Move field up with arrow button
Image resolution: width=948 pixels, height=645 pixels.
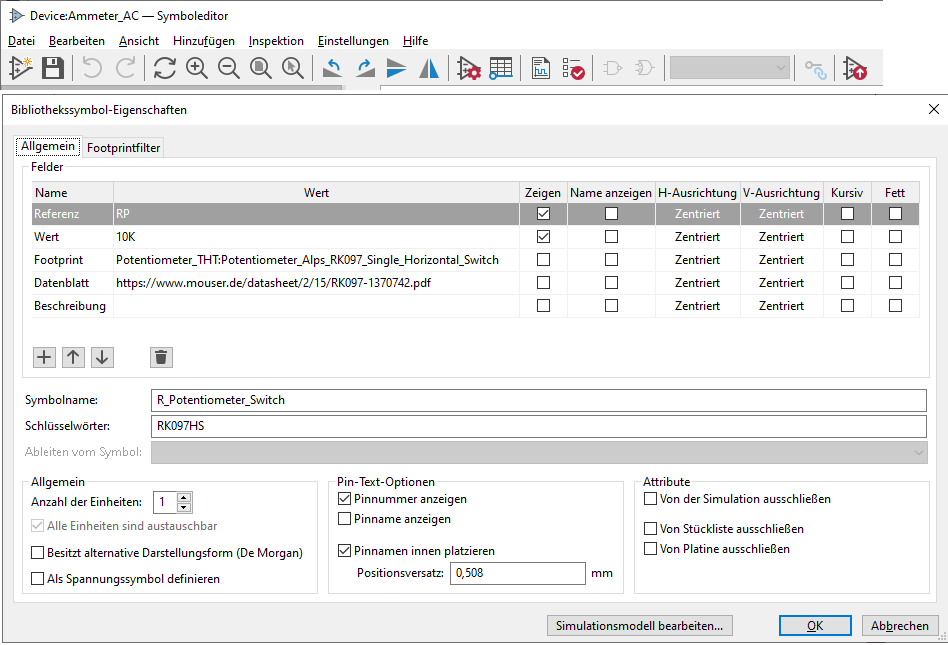point(73,357)
